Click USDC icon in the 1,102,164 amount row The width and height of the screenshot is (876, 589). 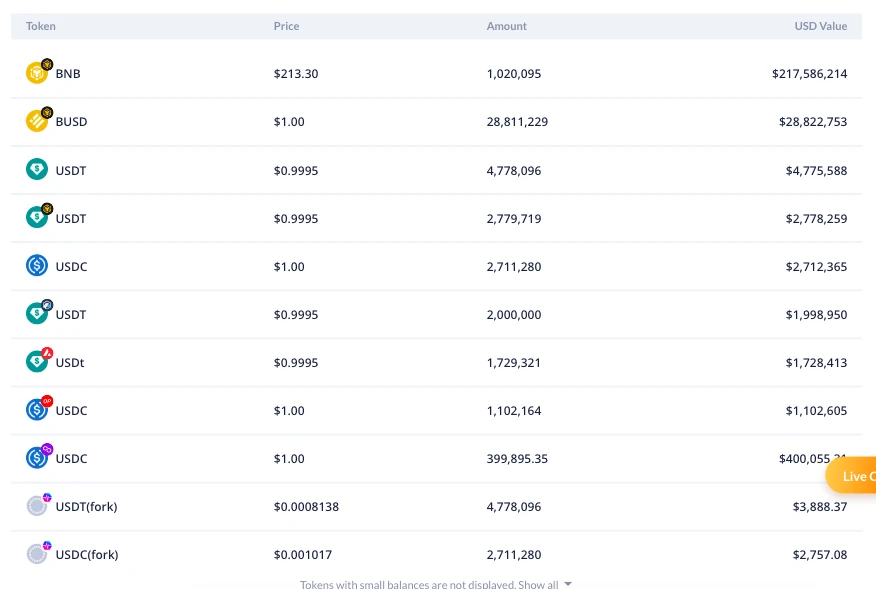(x=37, y=410)
